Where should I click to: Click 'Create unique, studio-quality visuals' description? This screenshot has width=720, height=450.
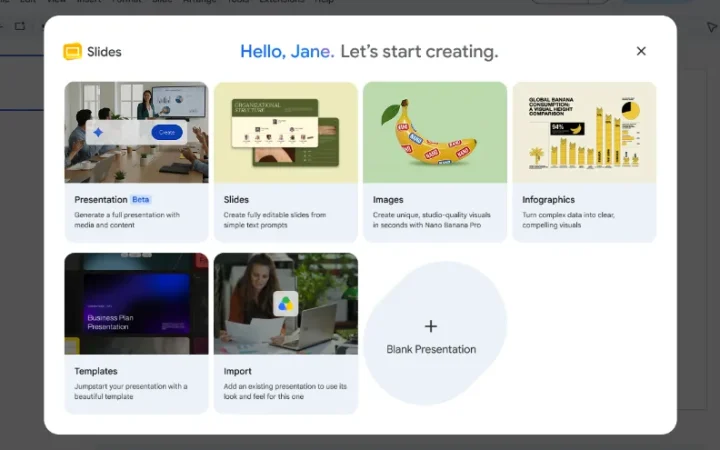(x=432, y=220)
